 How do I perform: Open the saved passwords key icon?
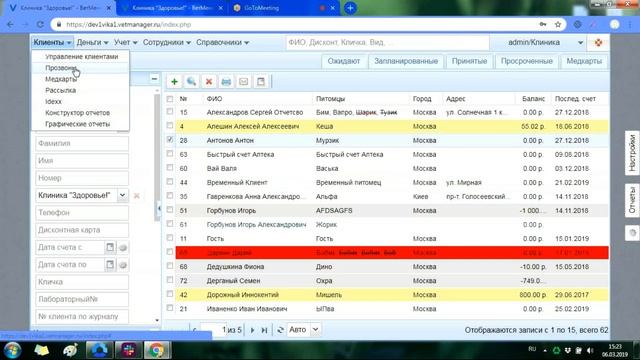(543, 24)
